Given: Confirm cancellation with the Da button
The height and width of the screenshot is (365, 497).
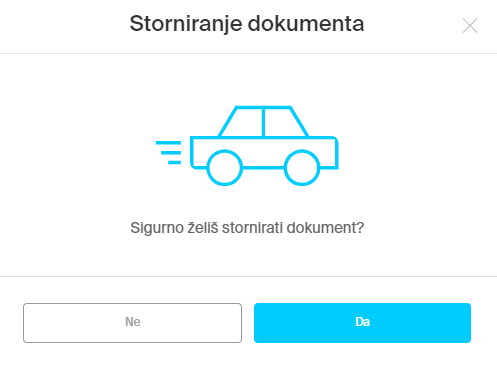Looking at the screenshot, I should 362,323.
